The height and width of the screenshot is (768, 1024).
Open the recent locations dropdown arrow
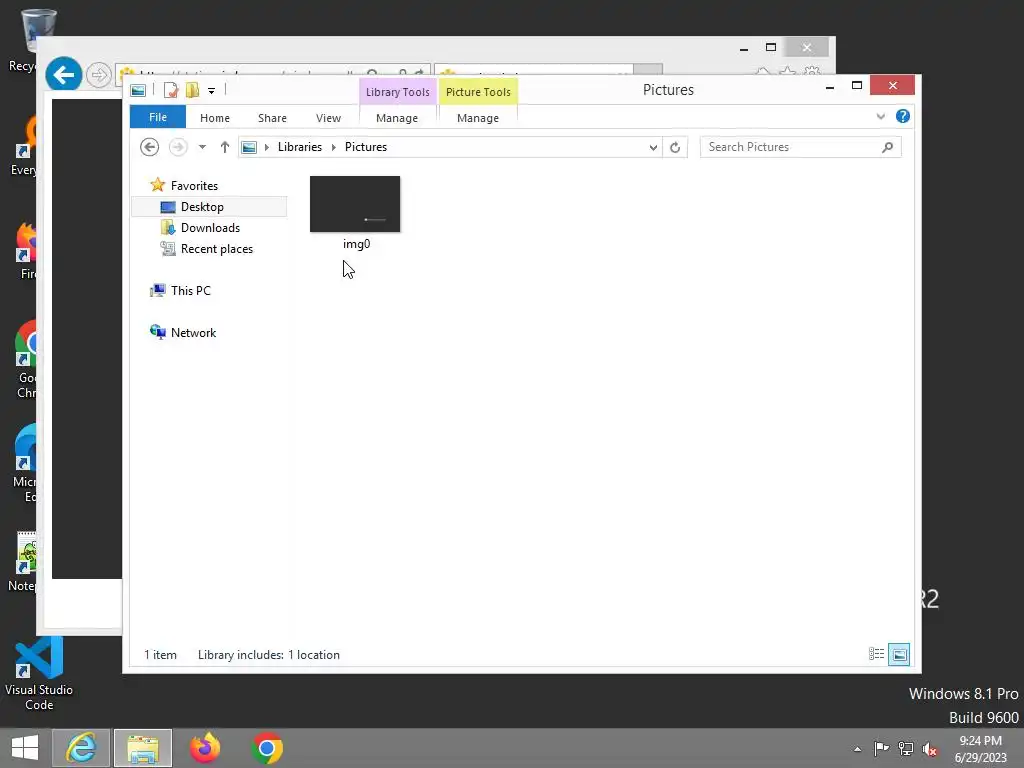202,147
